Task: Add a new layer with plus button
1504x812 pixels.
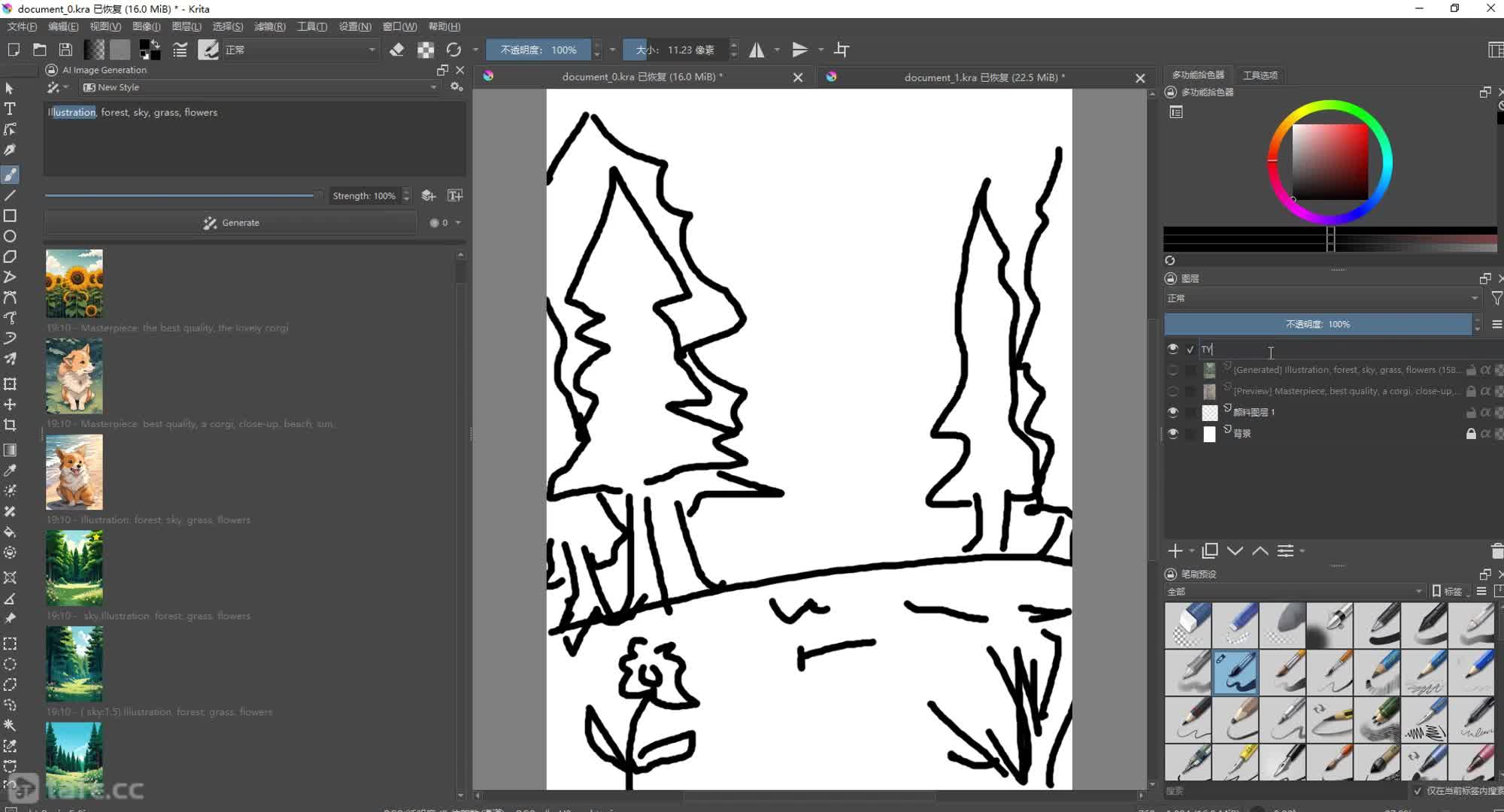Action: coord(1175,551)
